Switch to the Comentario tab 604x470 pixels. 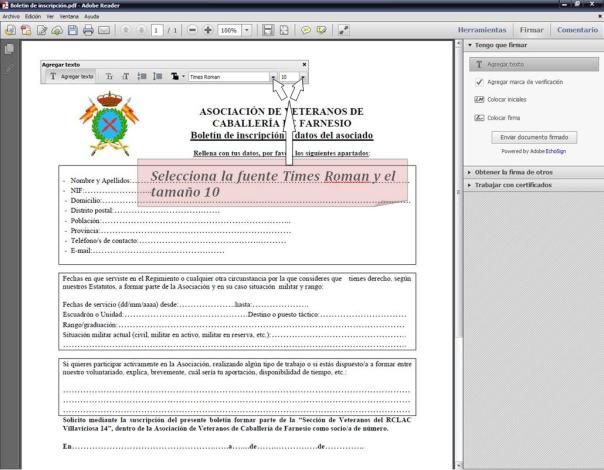click(576, 31)
